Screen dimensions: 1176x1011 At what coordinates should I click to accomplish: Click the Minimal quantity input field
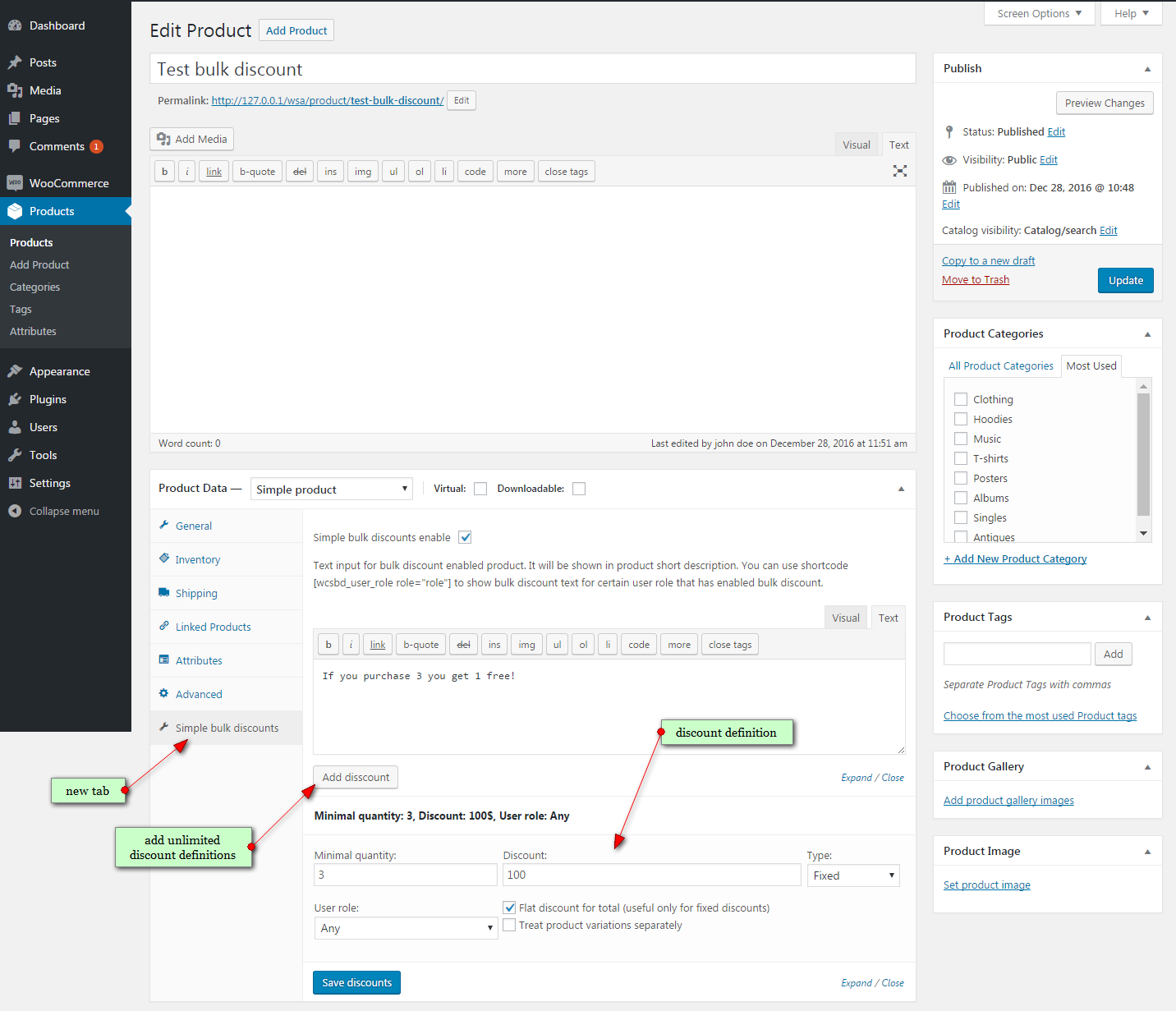pyautogui.click(x=406, y=875)
